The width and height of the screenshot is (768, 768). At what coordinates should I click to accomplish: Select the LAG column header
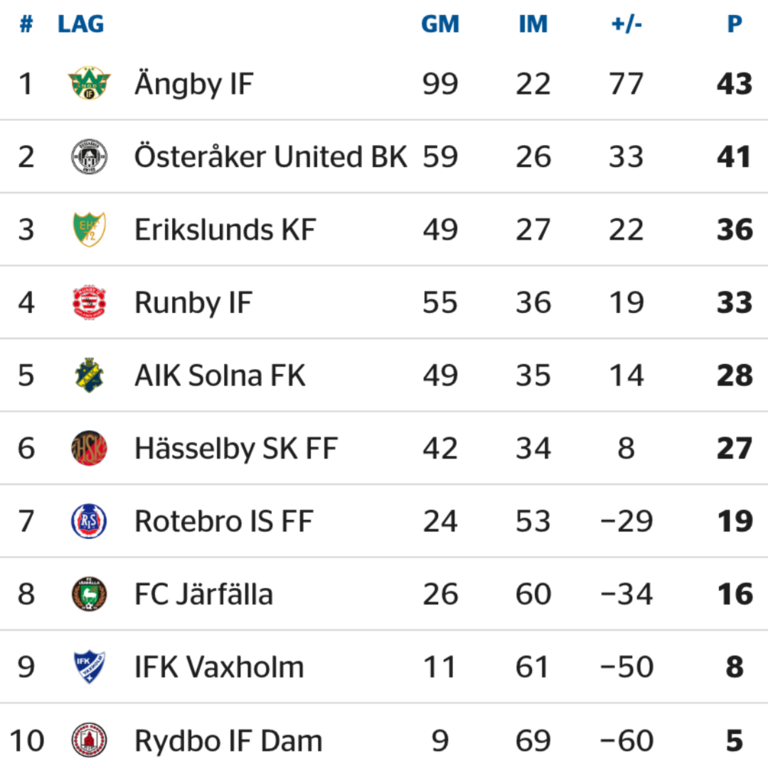point(81,24)
